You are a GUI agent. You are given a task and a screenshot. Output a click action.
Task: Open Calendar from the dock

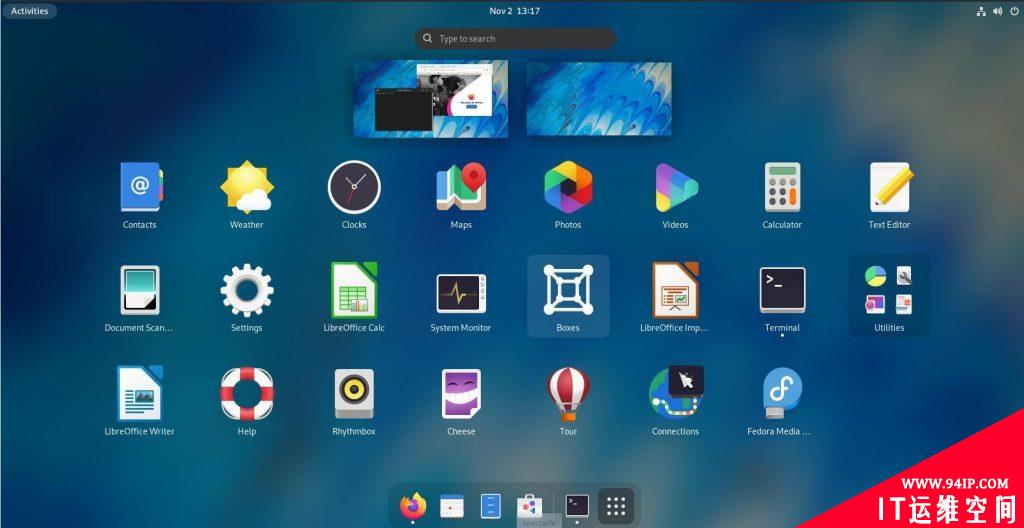(x=452, y=506)
